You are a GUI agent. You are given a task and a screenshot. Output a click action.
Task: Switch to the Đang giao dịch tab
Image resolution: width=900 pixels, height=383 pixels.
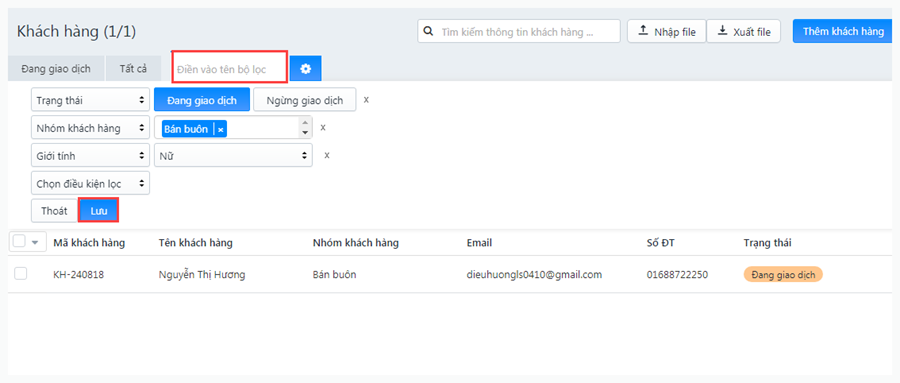56,68
